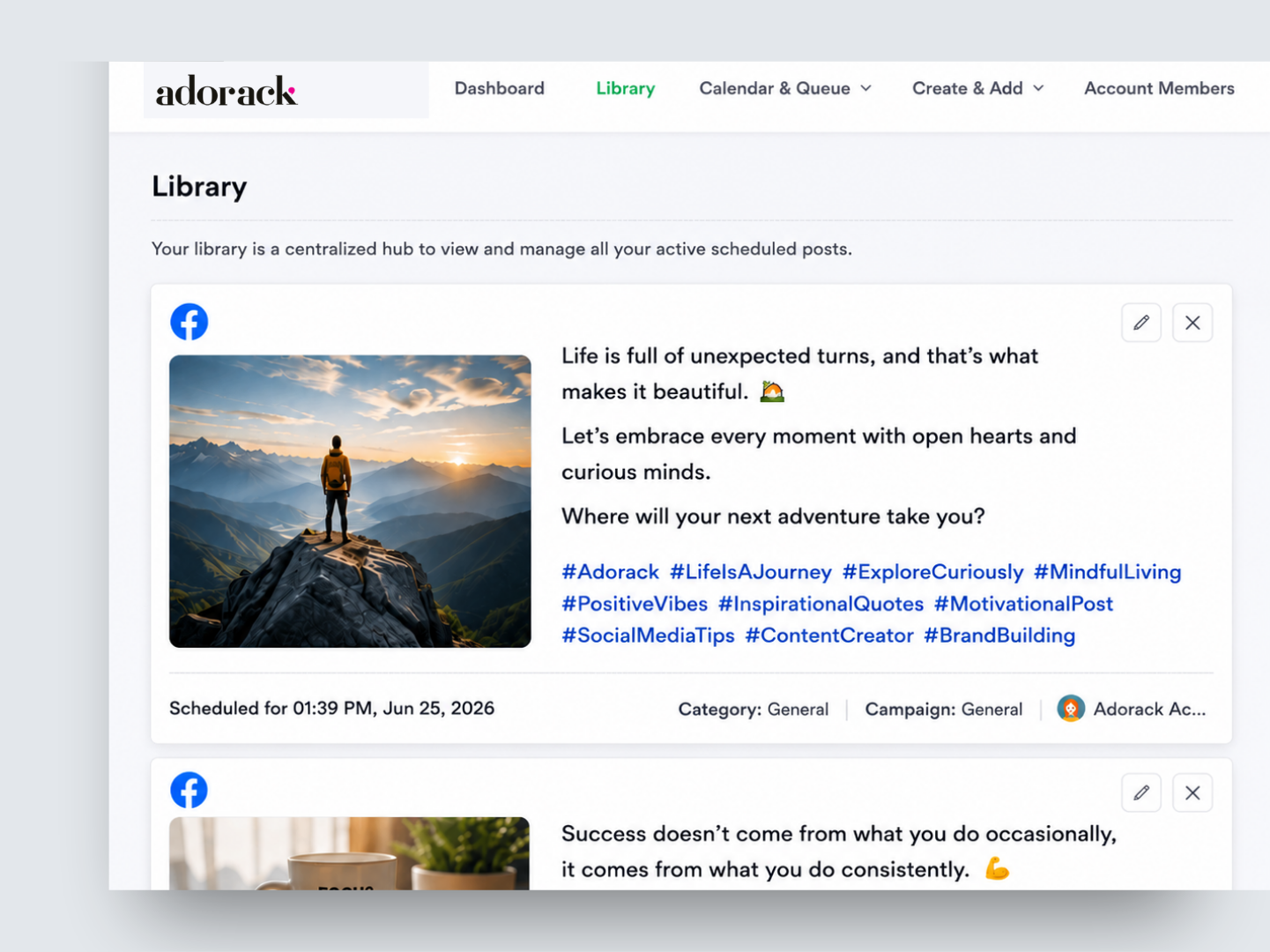The height and width of the screenshot is (952, 1270).
Task: Open the coffee mug post image
Action: click(x=349, y=853)
